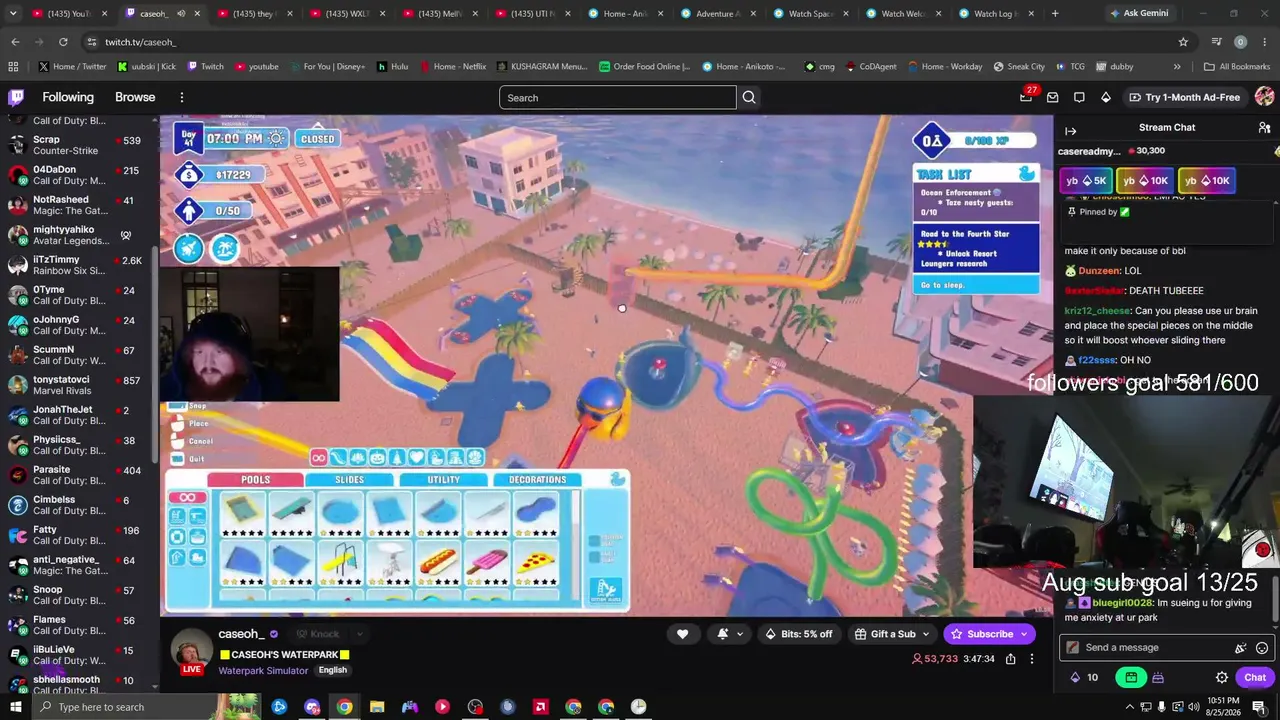
Task: Open File Explorer from the taskbar
Action: 377,707
